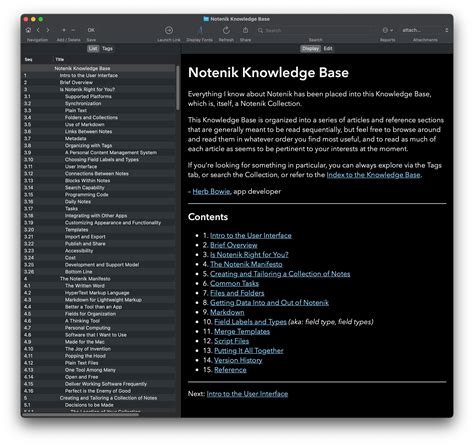The height and width of the screenshot is (445, 474).
Task: Select the List segment in sidebar
Action: [93, 49]
